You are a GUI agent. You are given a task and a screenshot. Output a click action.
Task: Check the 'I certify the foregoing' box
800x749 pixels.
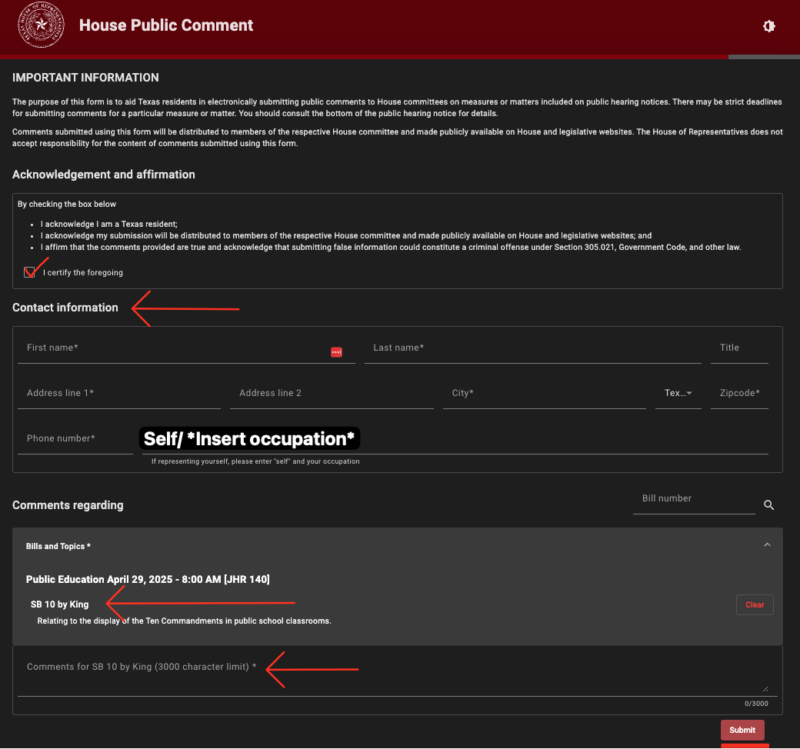point(29,272)
